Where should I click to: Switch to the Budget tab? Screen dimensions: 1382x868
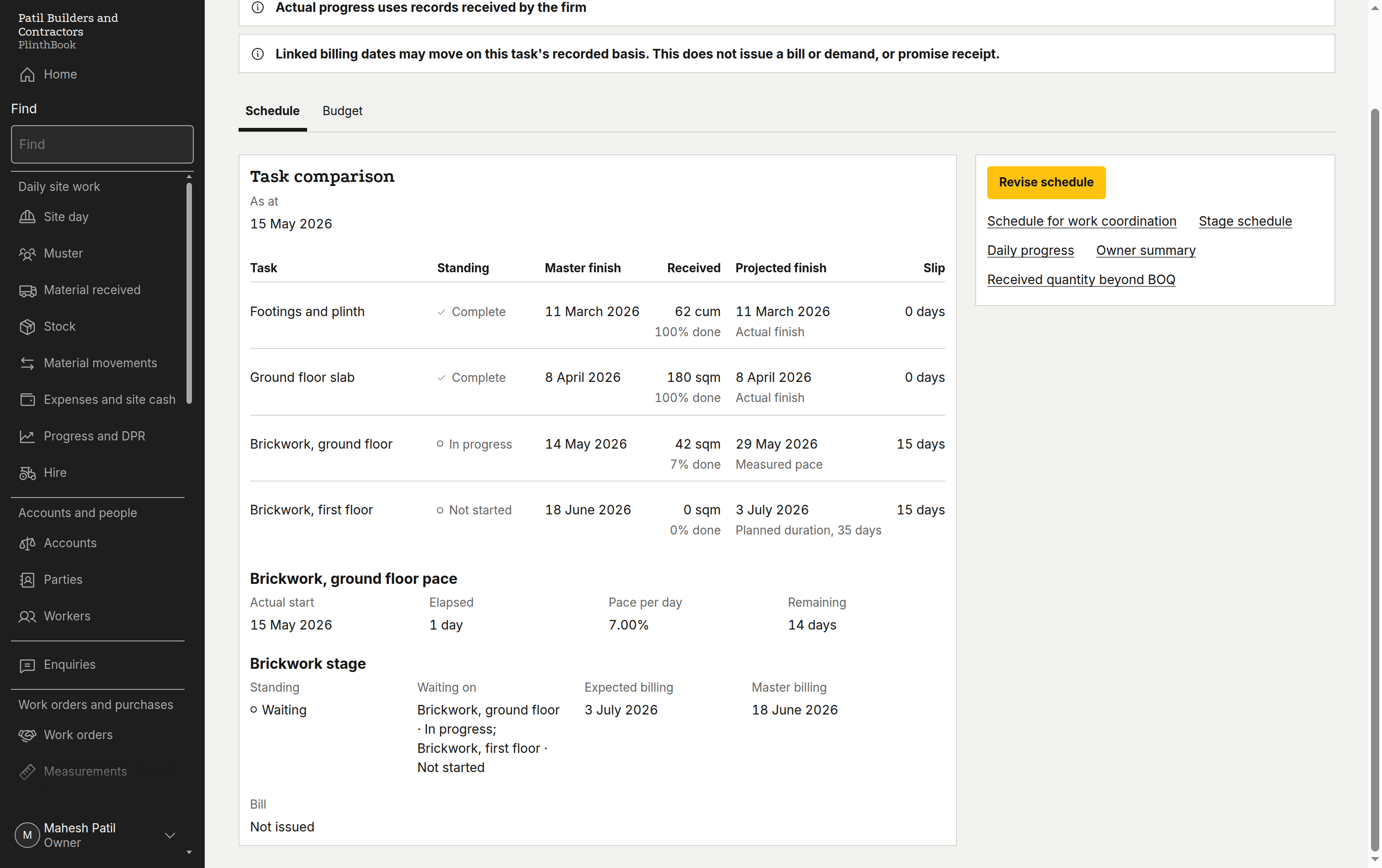[342, 111]
